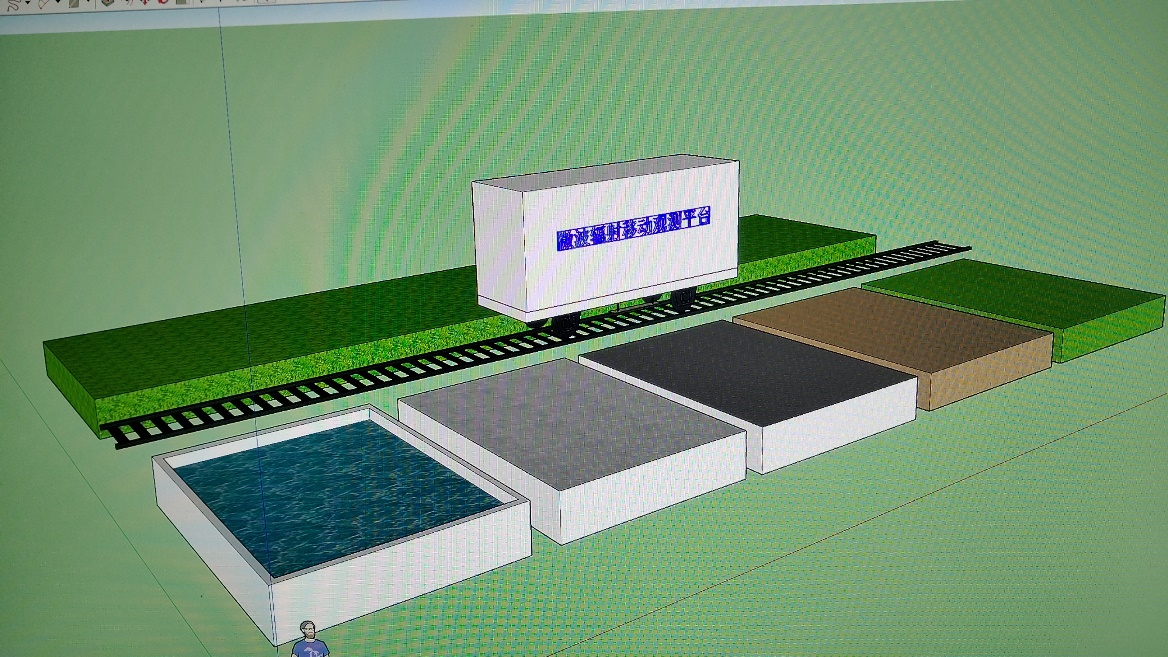Select the human scale figure
Viewport: 1168px width, 657px height.
(310, 638)
